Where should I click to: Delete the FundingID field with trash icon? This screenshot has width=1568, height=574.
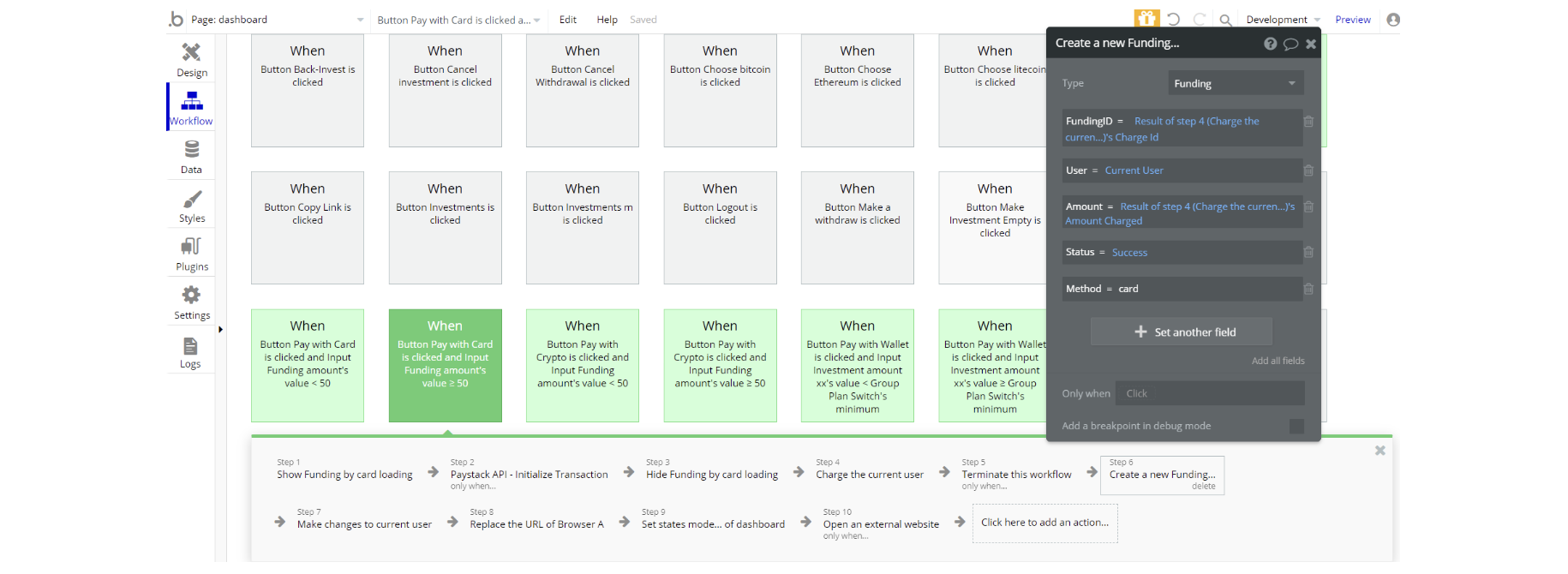click(x=1308, y=122)
